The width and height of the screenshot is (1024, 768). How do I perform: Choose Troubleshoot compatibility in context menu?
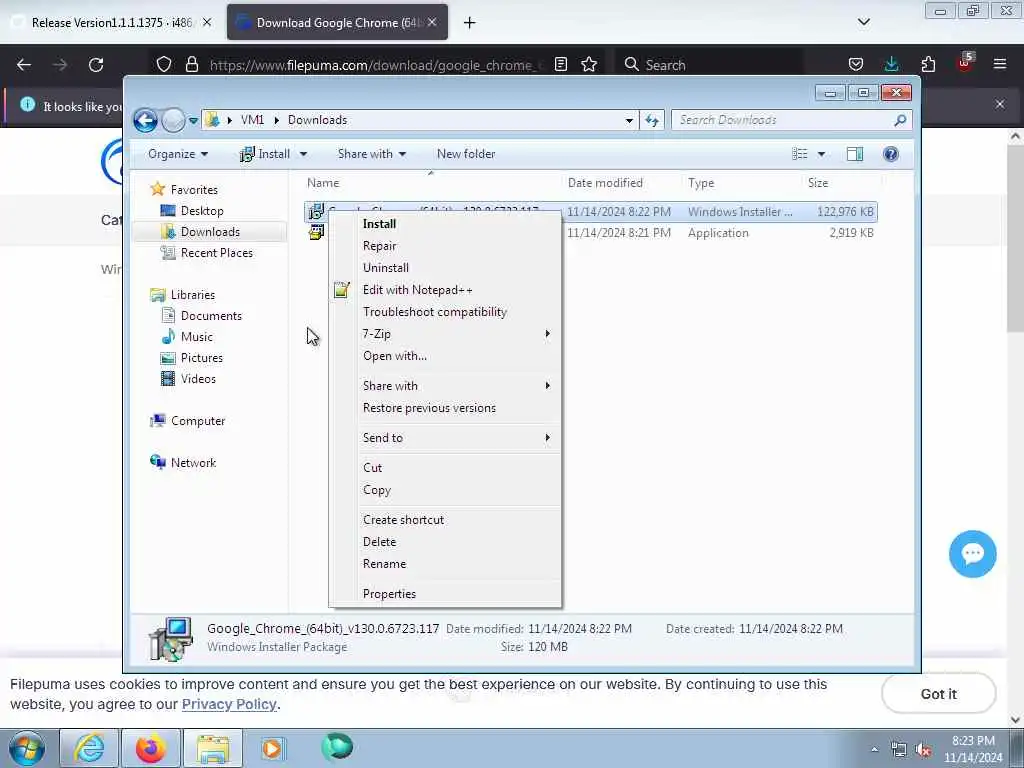coord(445,312)
